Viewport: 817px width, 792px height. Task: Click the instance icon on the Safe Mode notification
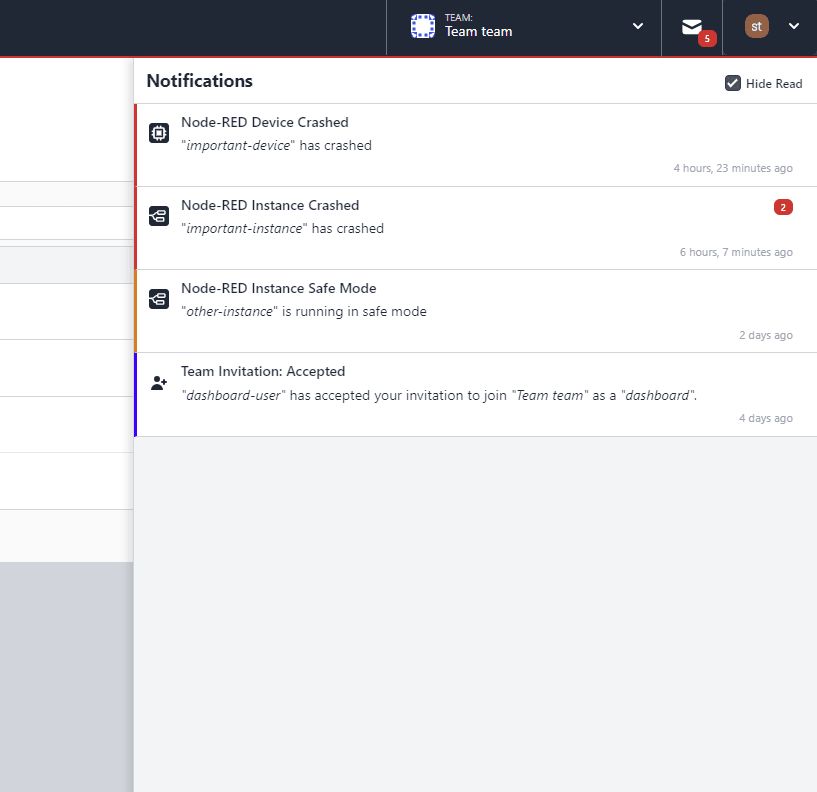(158, 297)
